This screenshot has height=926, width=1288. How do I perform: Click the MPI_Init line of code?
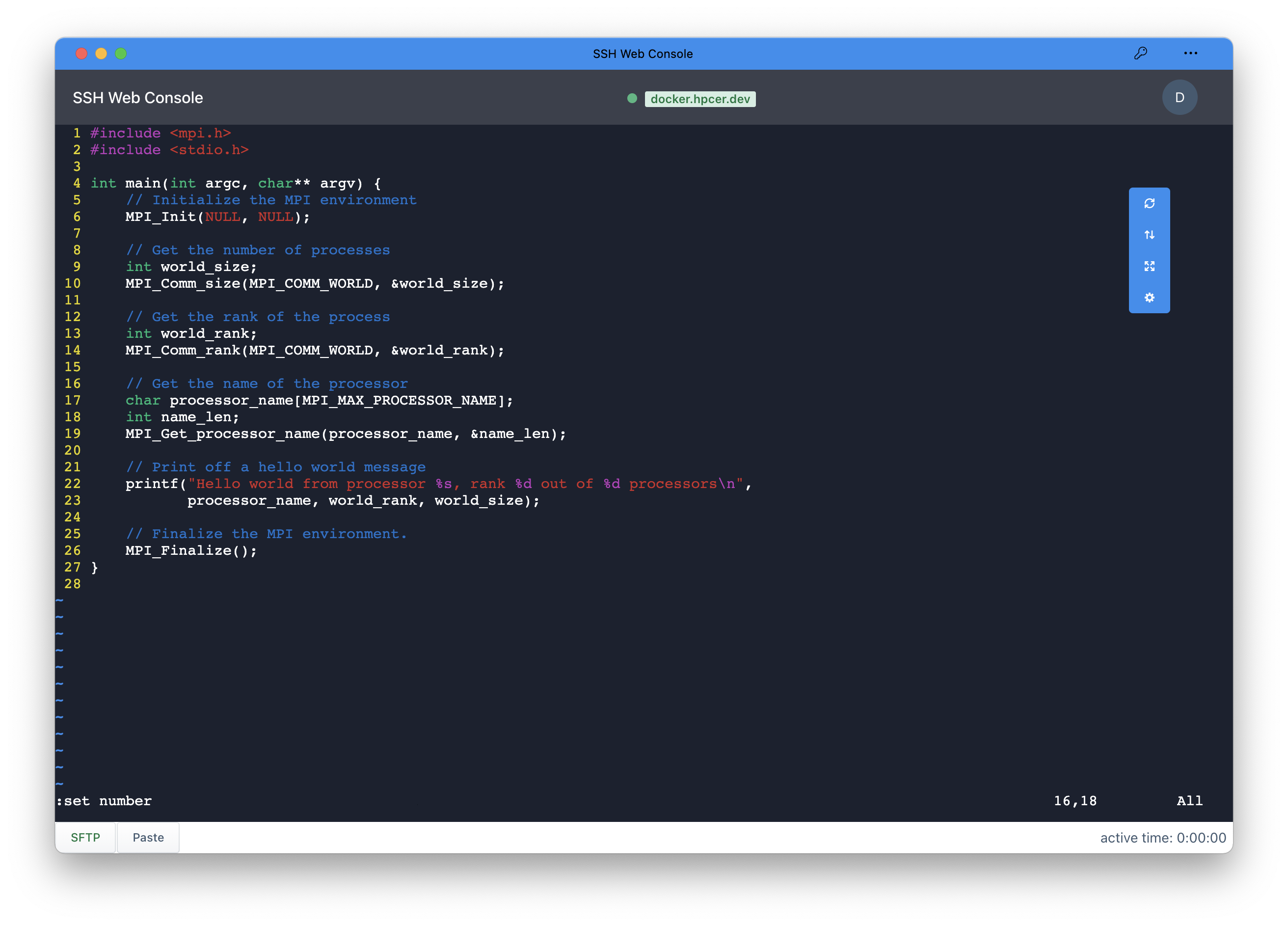pos(217,217)
